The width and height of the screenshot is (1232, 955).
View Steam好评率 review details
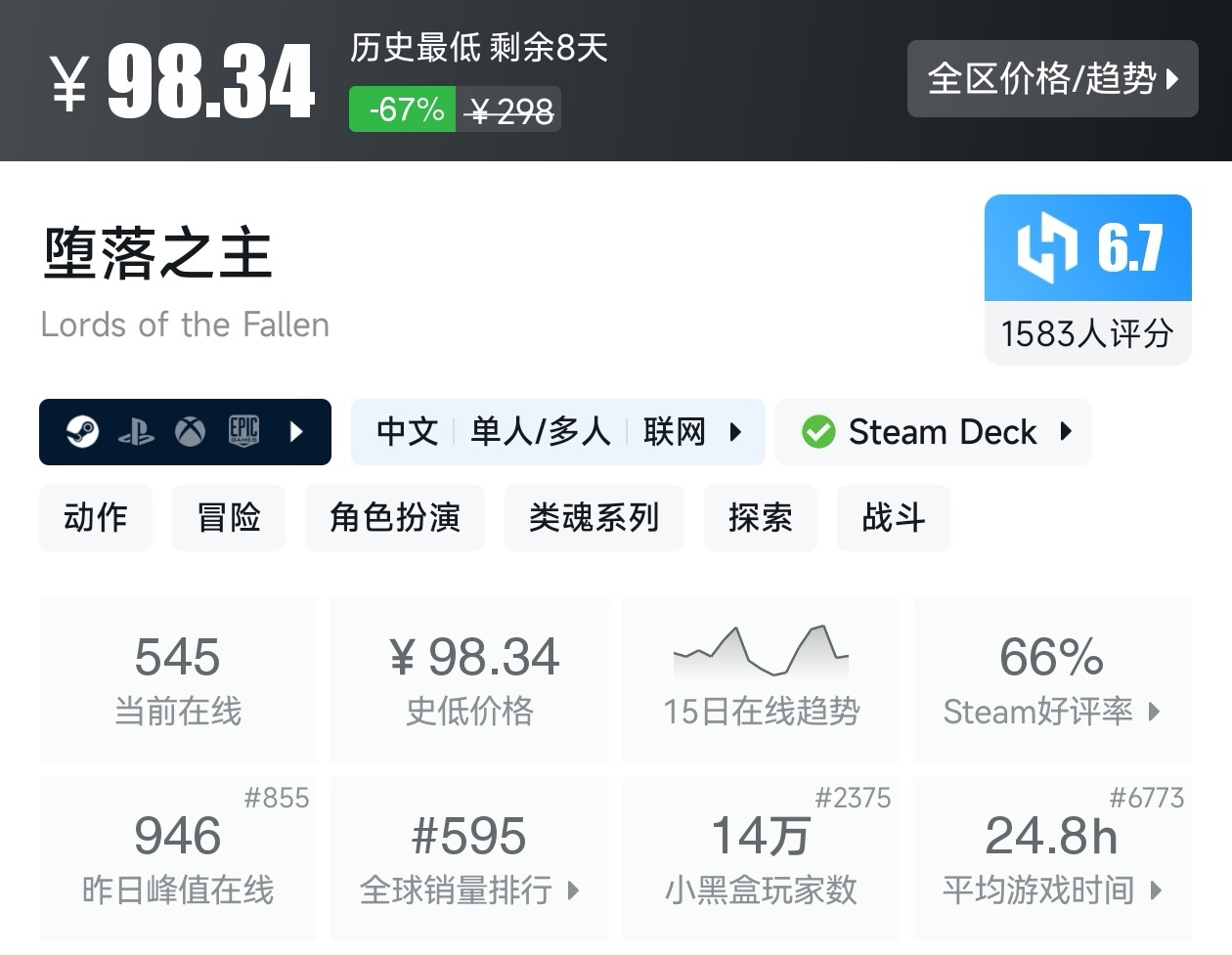tap(1052, 679)
